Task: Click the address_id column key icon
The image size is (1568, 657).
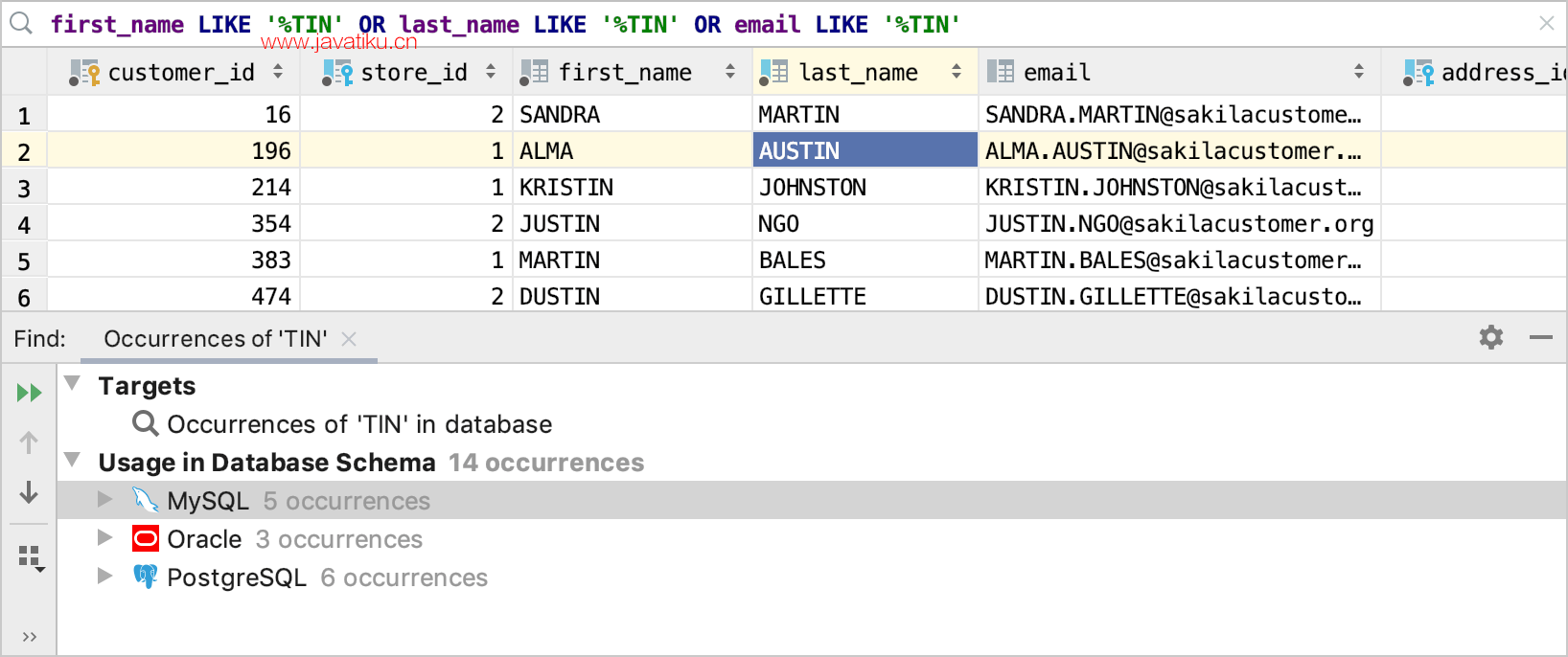Action: coord(1418,73)
